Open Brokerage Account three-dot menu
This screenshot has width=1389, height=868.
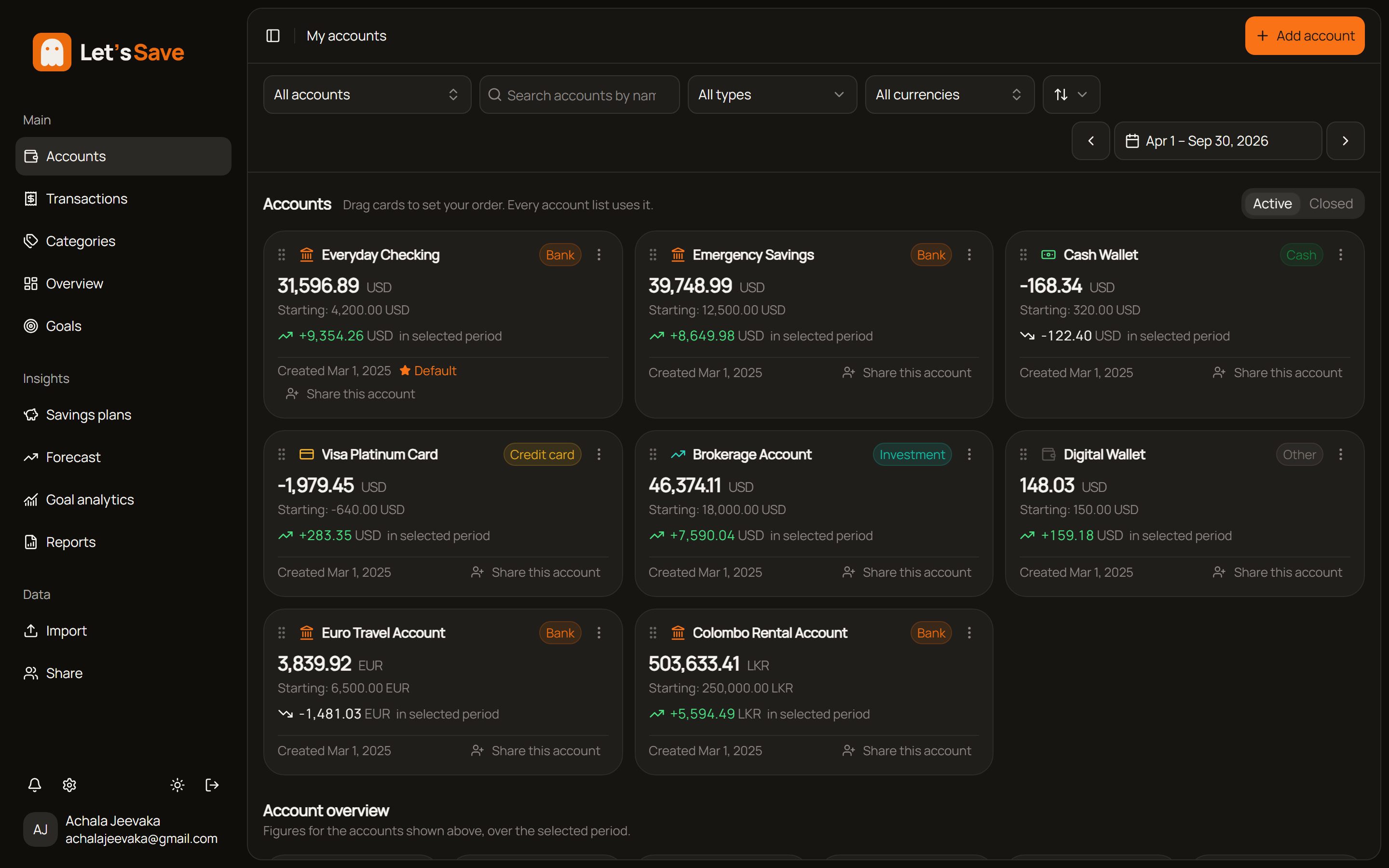coord(969,454)
